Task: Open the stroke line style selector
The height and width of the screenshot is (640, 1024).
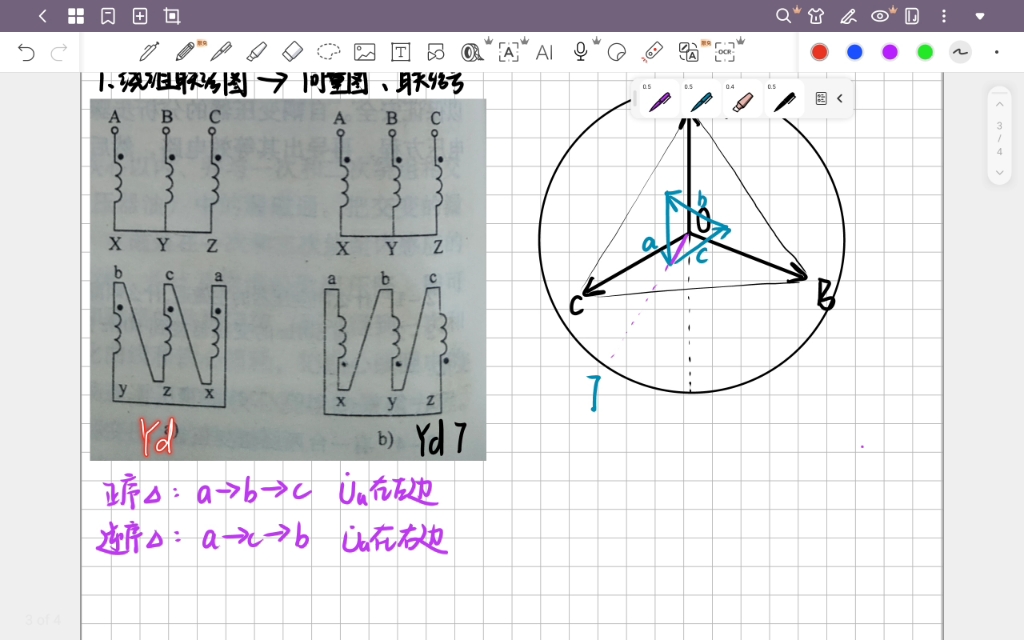Action: pos(960,52)
